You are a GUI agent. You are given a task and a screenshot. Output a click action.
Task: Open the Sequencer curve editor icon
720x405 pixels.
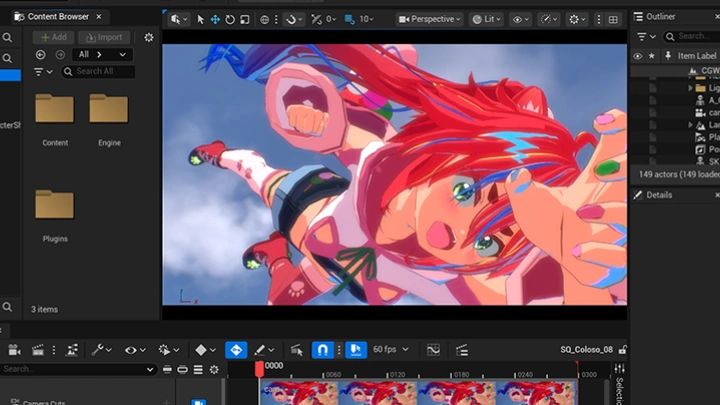point(433,350)
